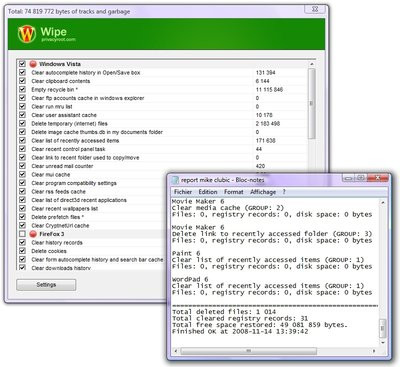Uncheck Clear rss feeds cache
This screenshot has height=367, width=400.
(x=22, y=191)
